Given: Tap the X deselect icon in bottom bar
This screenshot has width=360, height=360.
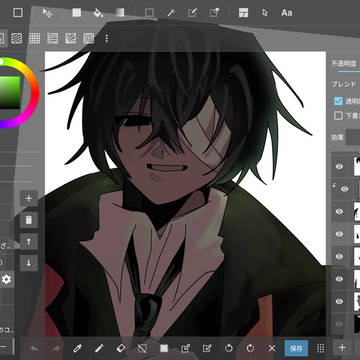Looking at the screenshot, I should [272, 348].
